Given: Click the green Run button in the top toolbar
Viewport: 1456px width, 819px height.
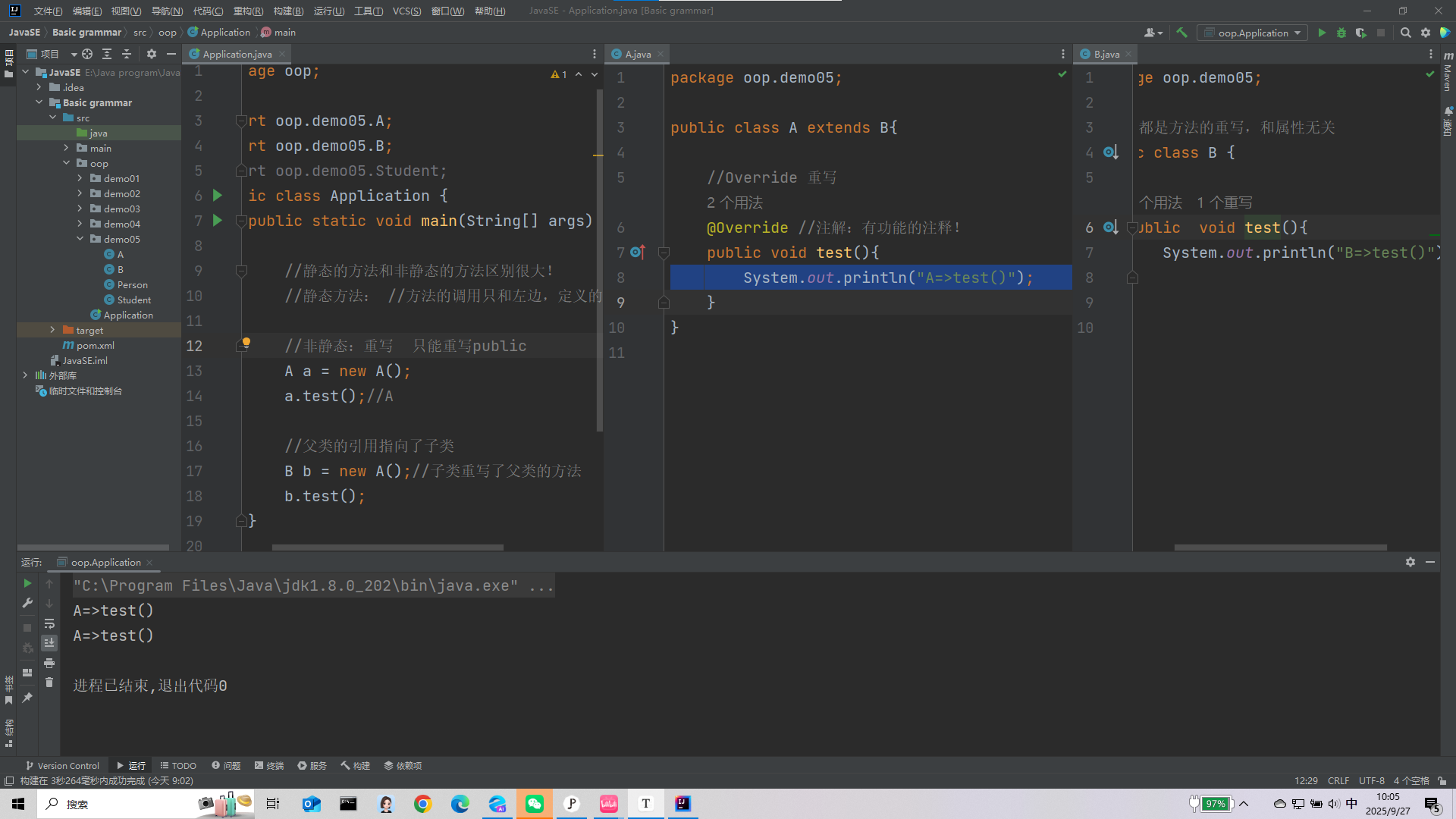Looking at the screenshot, I should pyautogui.click(x=1322, y=33).
